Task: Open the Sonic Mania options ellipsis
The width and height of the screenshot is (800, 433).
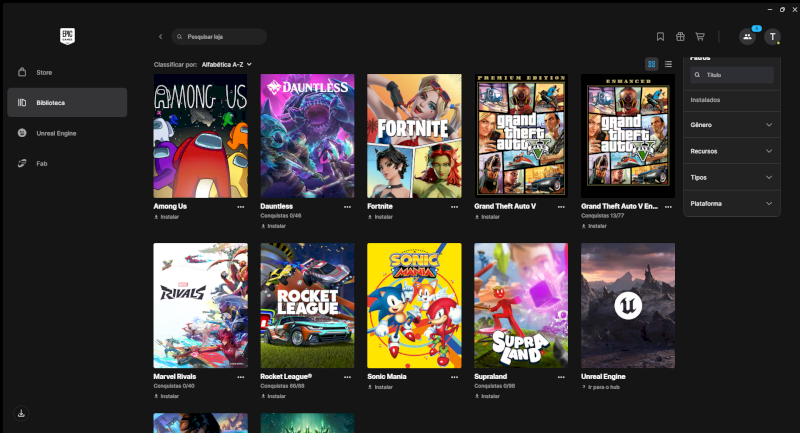Action: click(455, 377)
